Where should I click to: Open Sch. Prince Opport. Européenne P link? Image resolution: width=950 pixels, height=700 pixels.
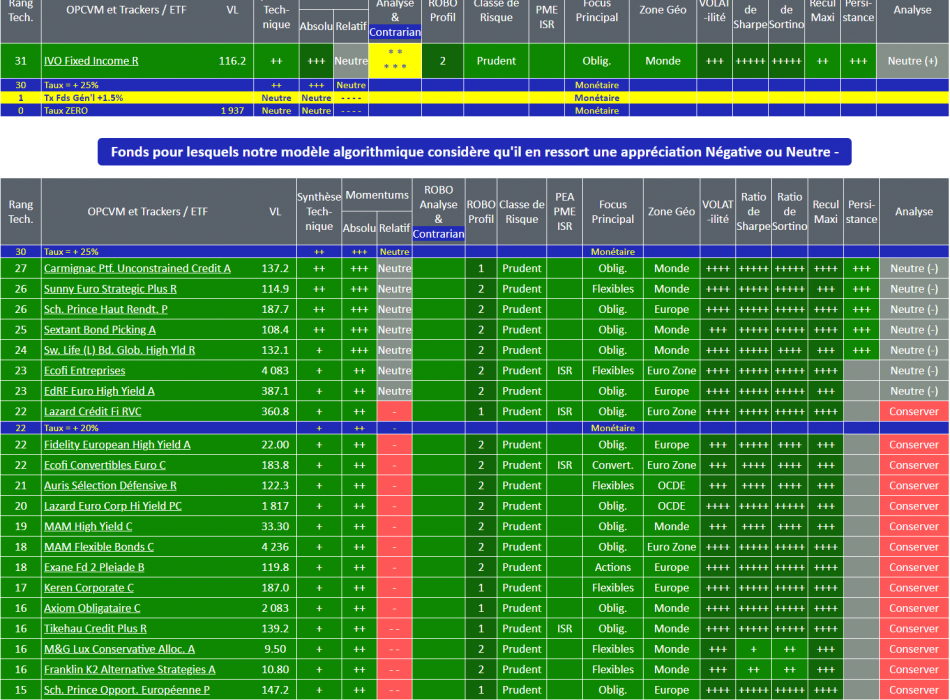127,690
